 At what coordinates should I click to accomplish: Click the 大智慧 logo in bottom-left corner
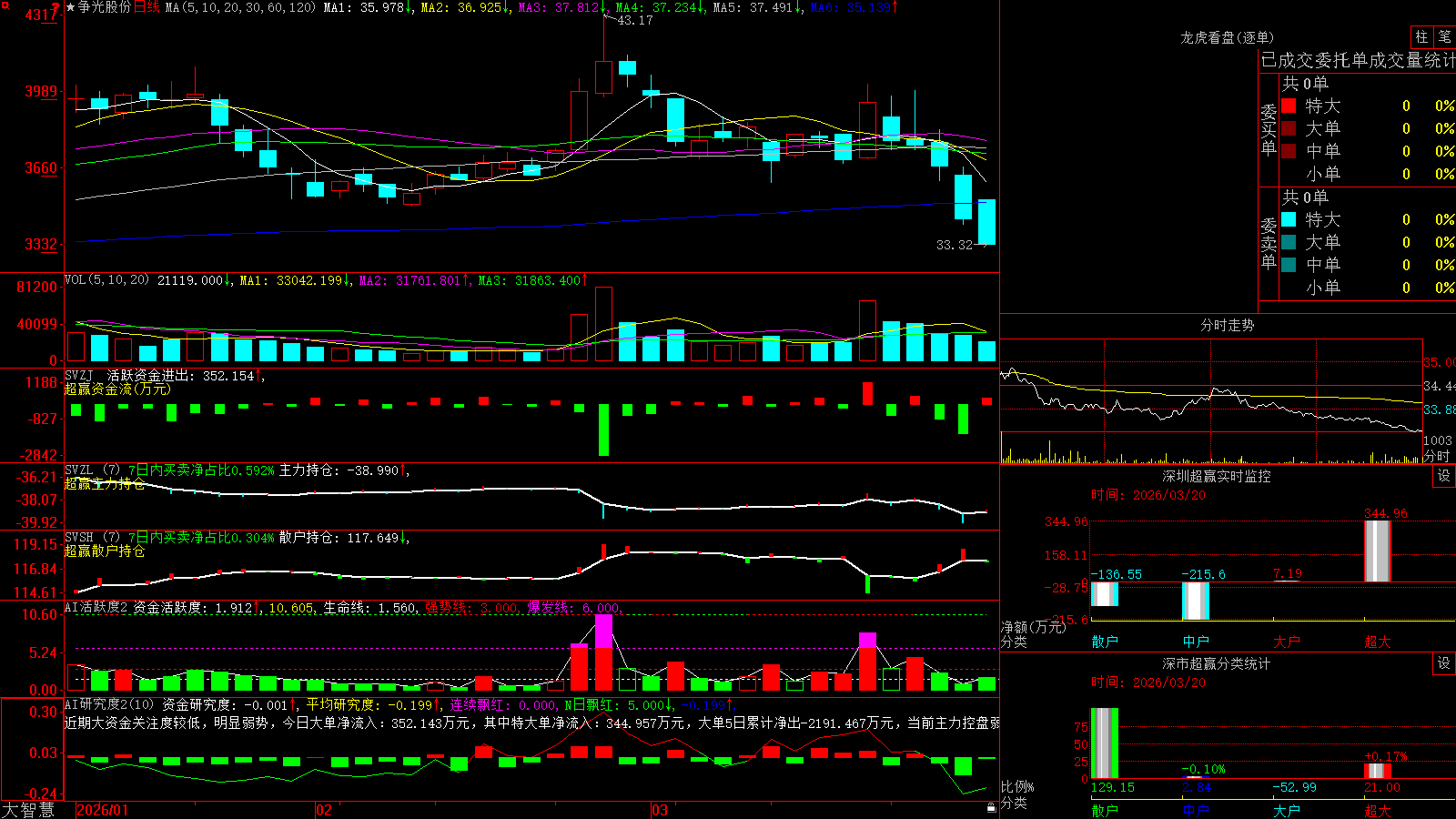[x=27, y=810]
